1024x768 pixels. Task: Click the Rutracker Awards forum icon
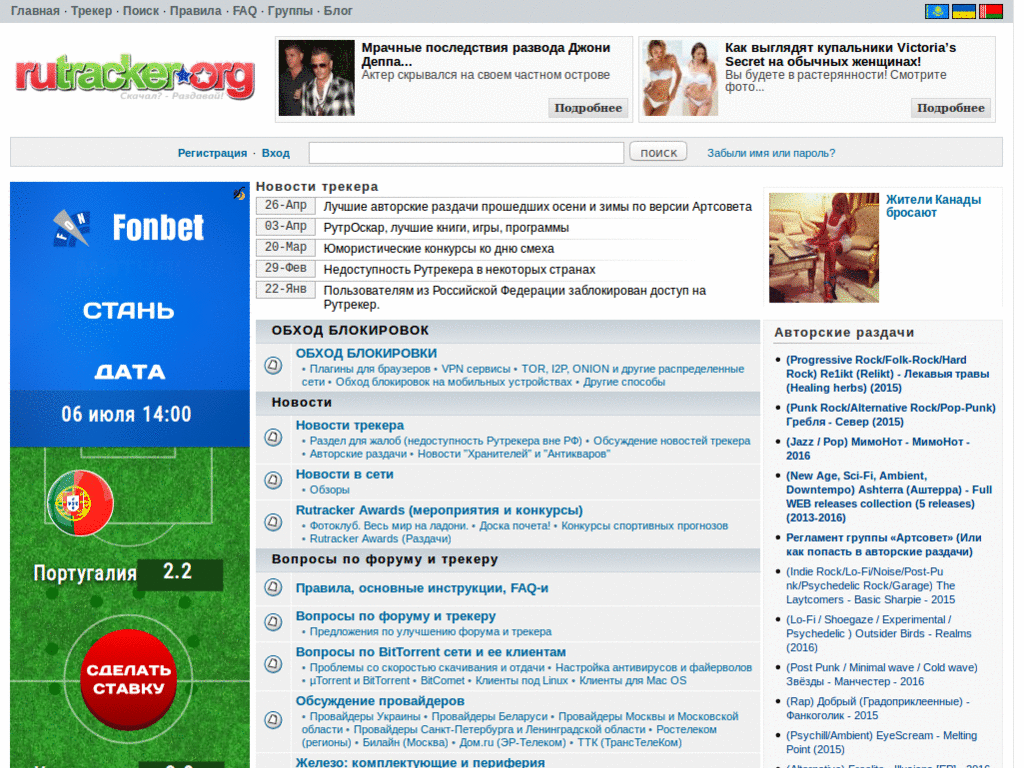tap(272, 520)
